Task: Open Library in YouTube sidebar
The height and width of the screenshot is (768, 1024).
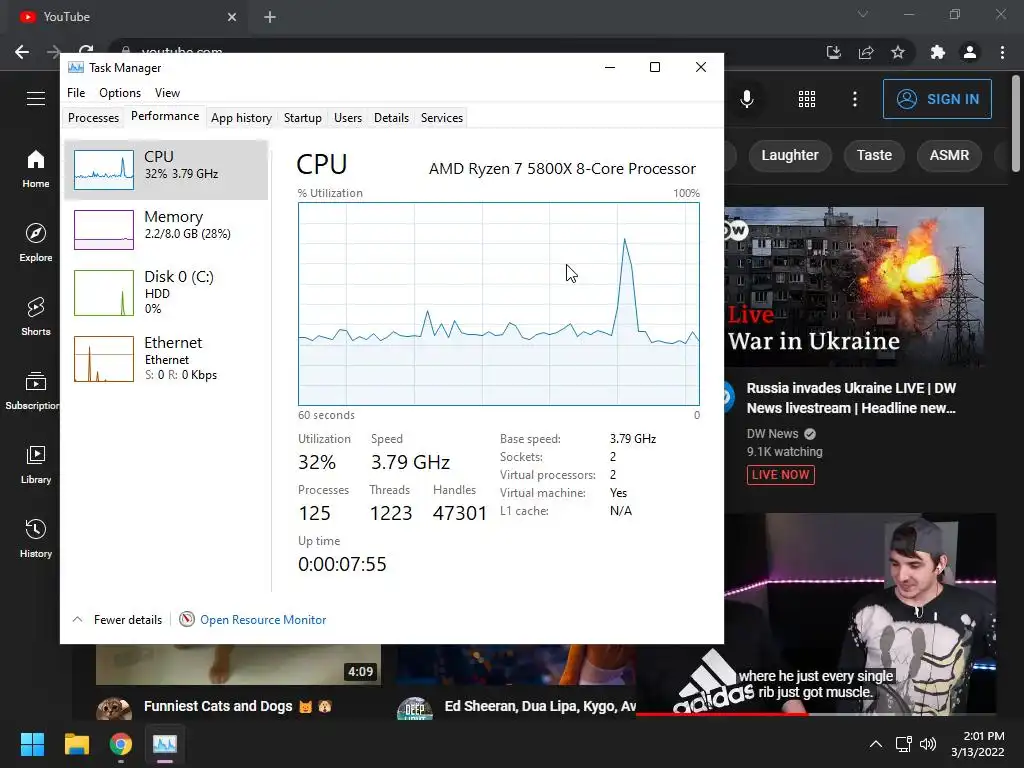Action: (36, 464)
